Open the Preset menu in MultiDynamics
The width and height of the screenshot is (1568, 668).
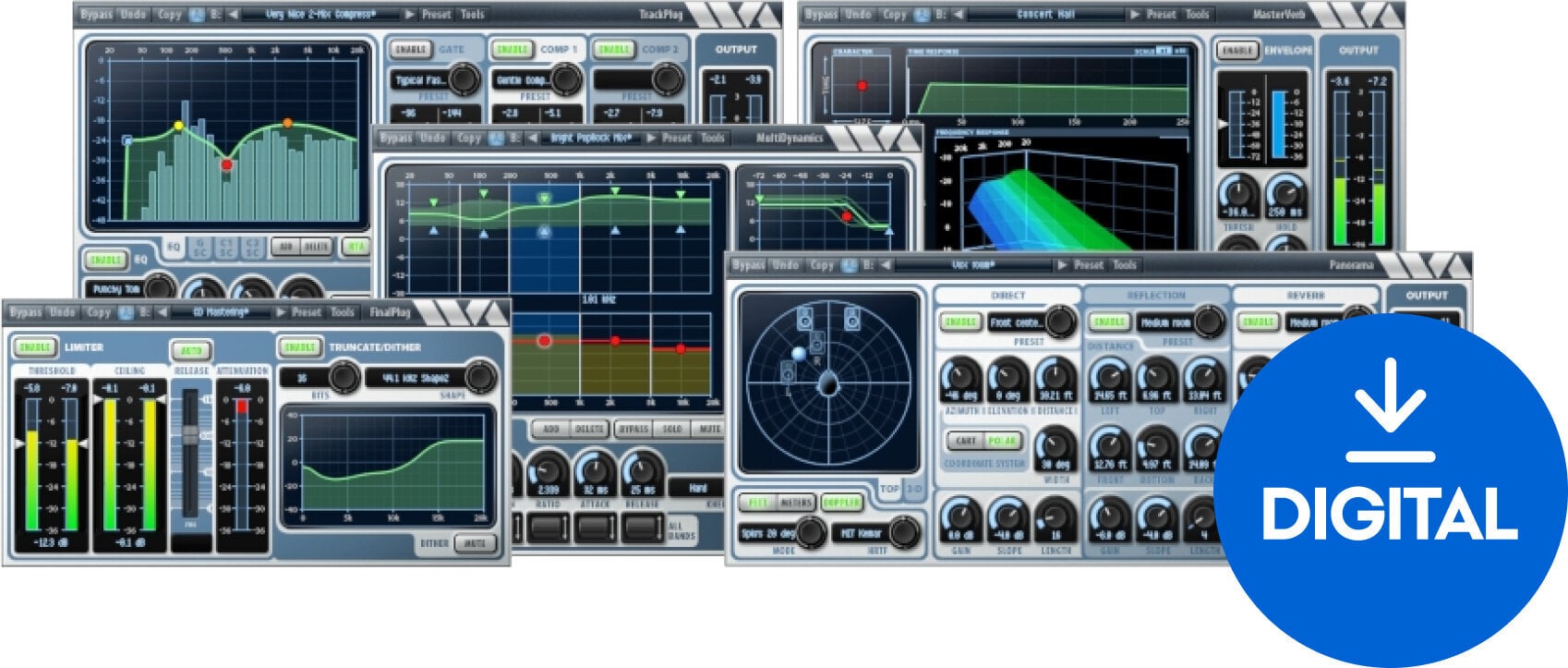pos(677,138)
